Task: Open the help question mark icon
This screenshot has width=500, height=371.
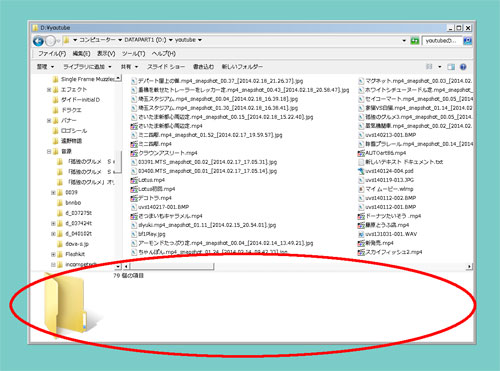Action: (463, 67)
